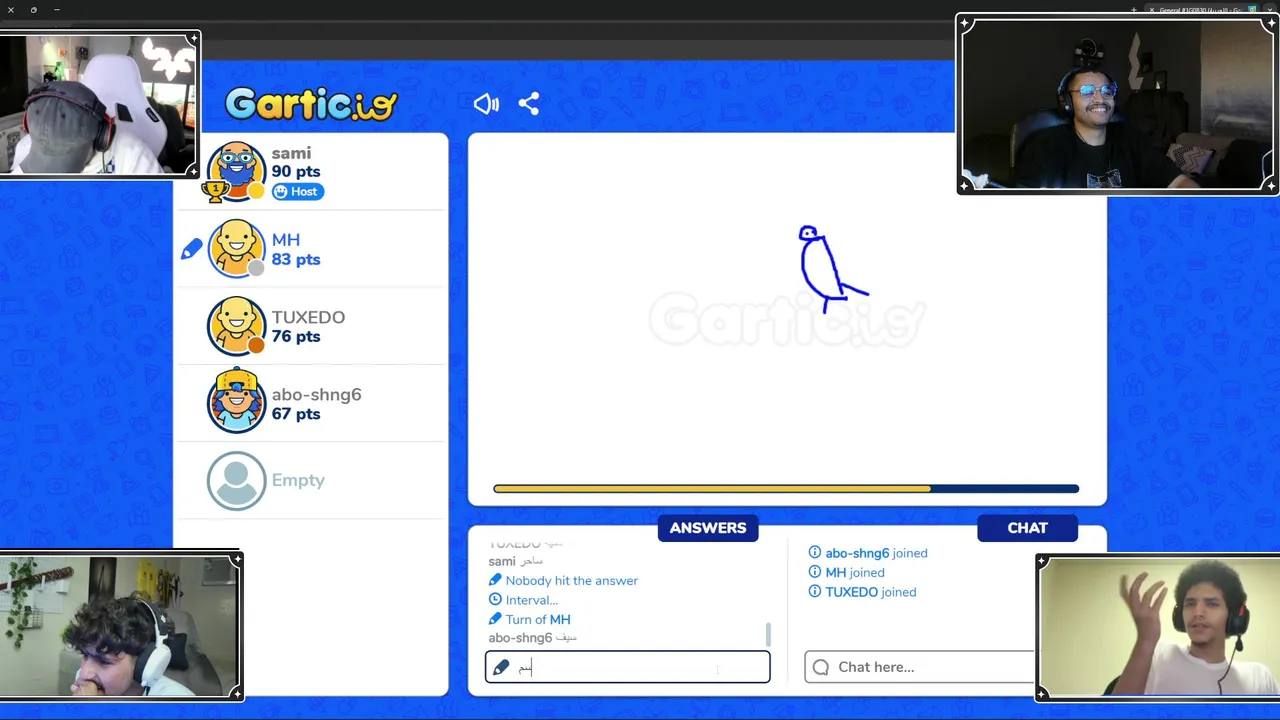
Task: Click the info icon beside 'MH joined'
Action: (x=815, y=572)
